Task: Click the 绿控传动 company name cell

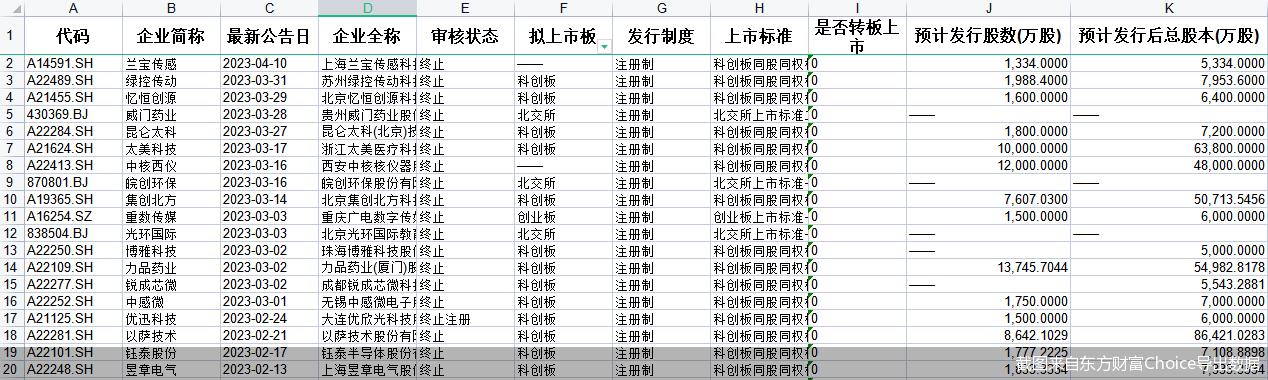Action: pos(170,81)
